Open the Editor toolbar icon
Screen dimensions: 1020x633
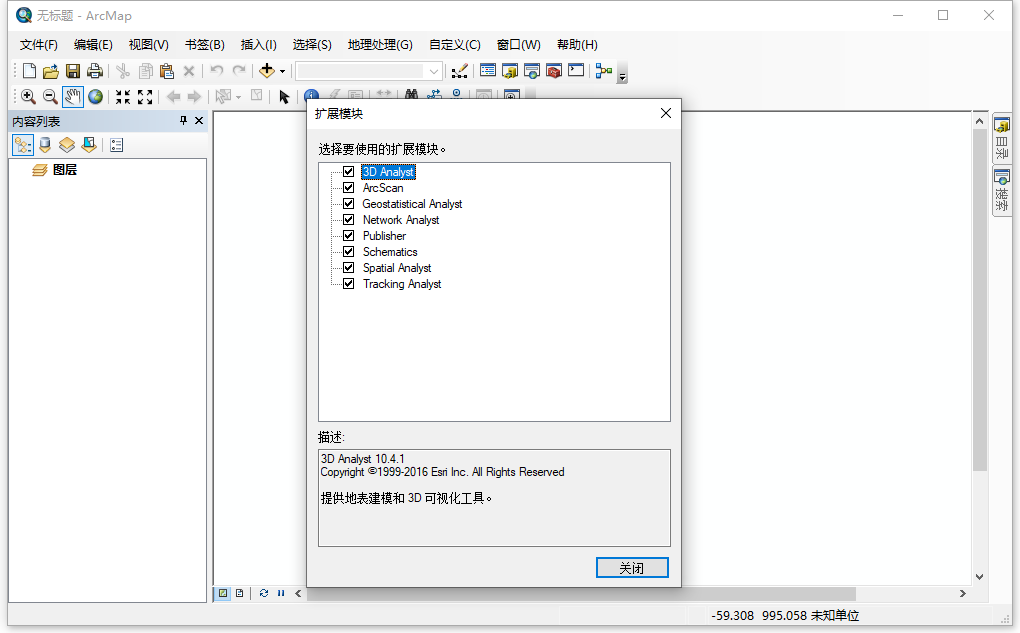click(459, 71)
